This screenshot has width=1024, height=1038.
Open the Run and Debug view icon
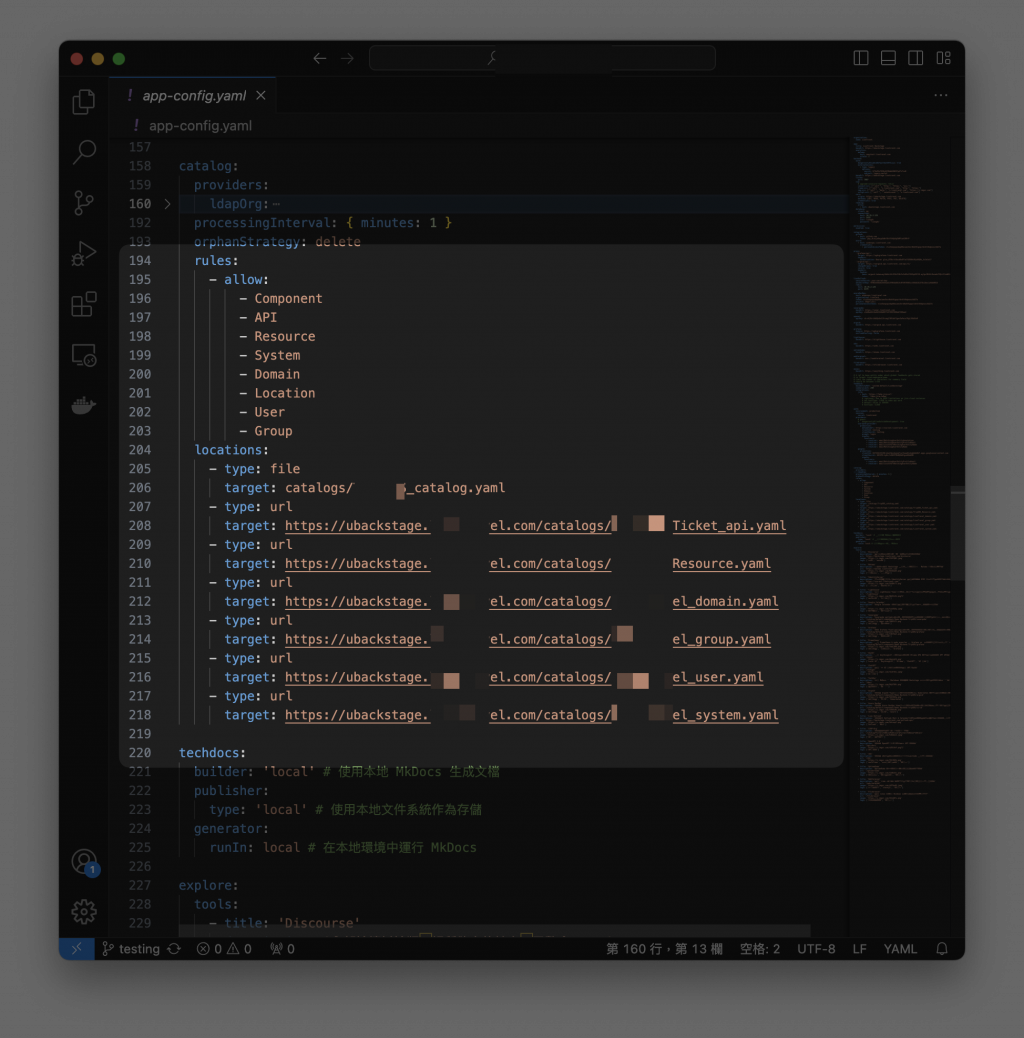pyautogui.click(x=83, y=254)
